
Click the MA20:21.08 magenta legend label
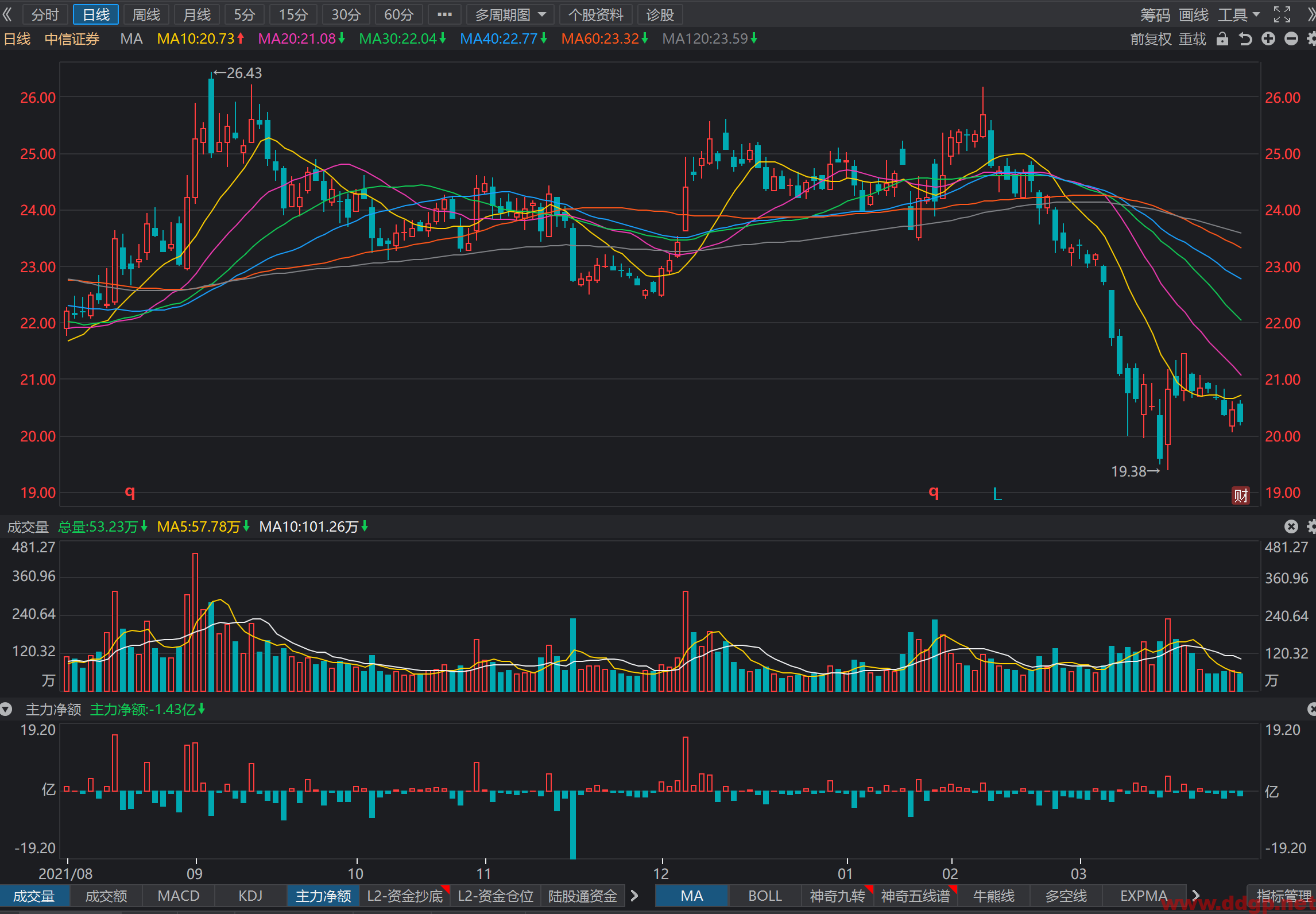[302, 38]
